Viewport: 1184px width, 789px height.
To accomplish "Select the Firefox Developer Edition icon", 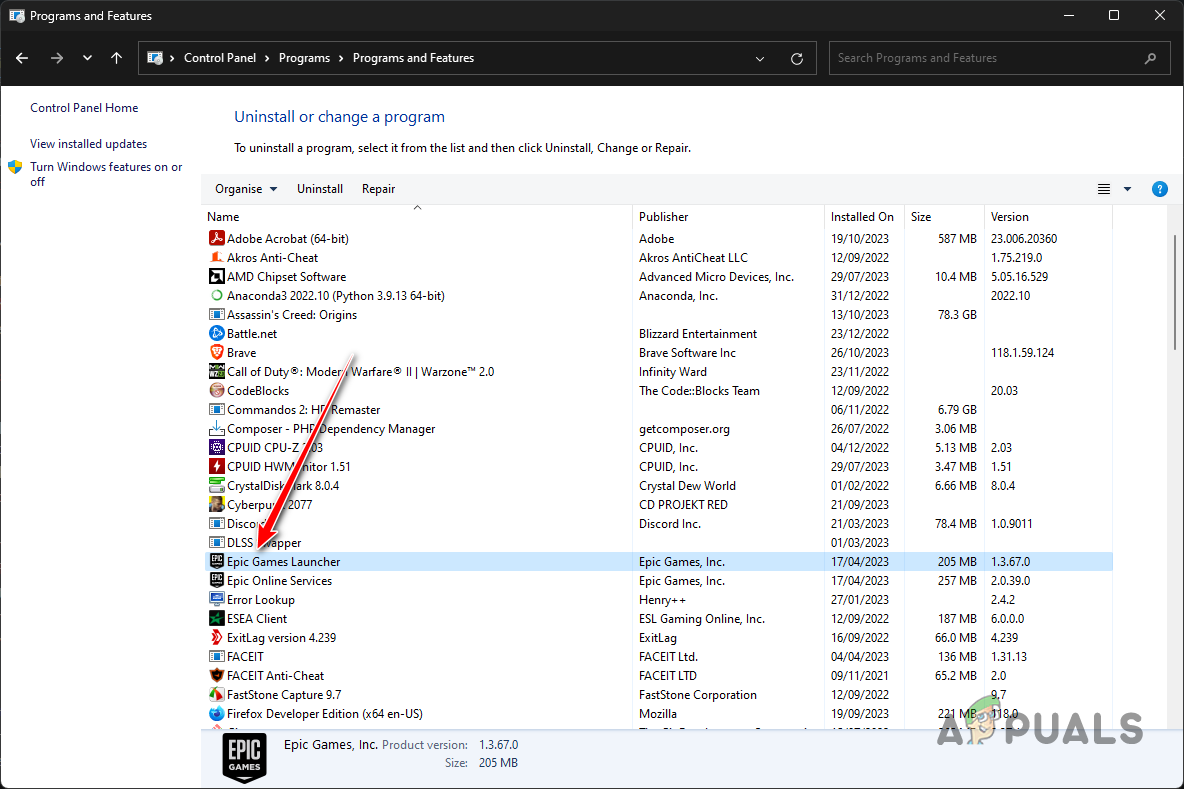I will pyautogui.click(x=217, y=713).
